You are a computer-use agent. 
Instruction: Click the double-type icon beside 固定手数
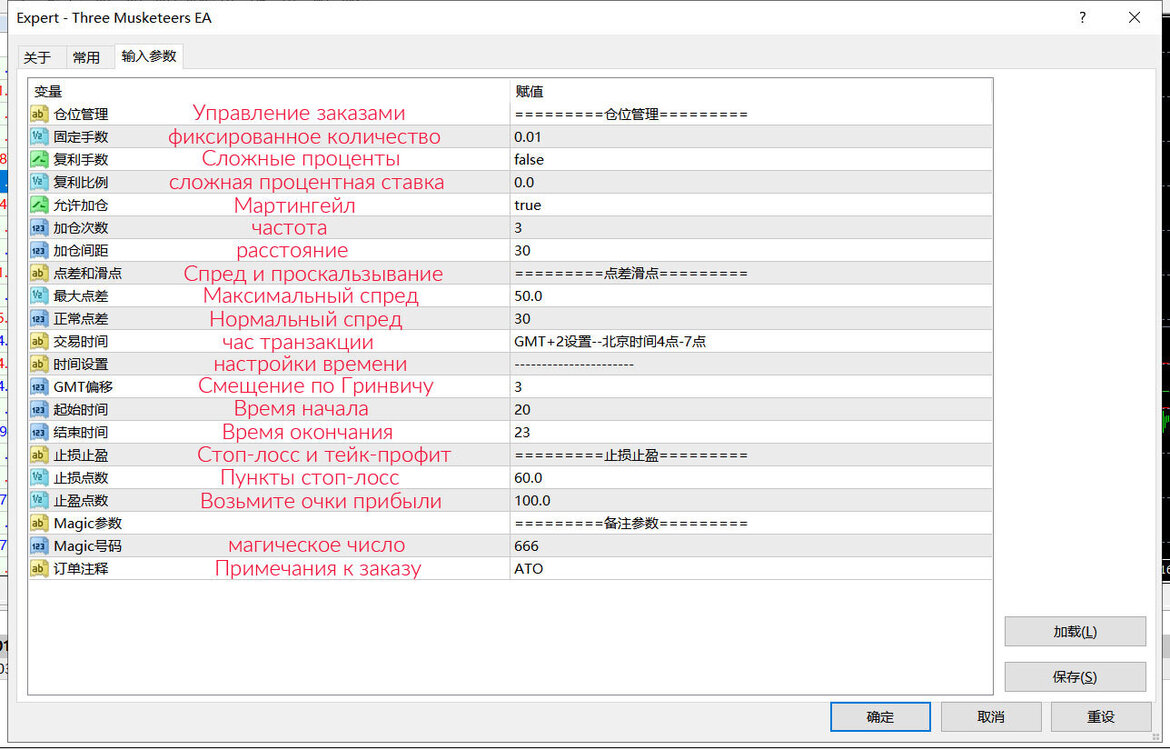pos(39,137)
